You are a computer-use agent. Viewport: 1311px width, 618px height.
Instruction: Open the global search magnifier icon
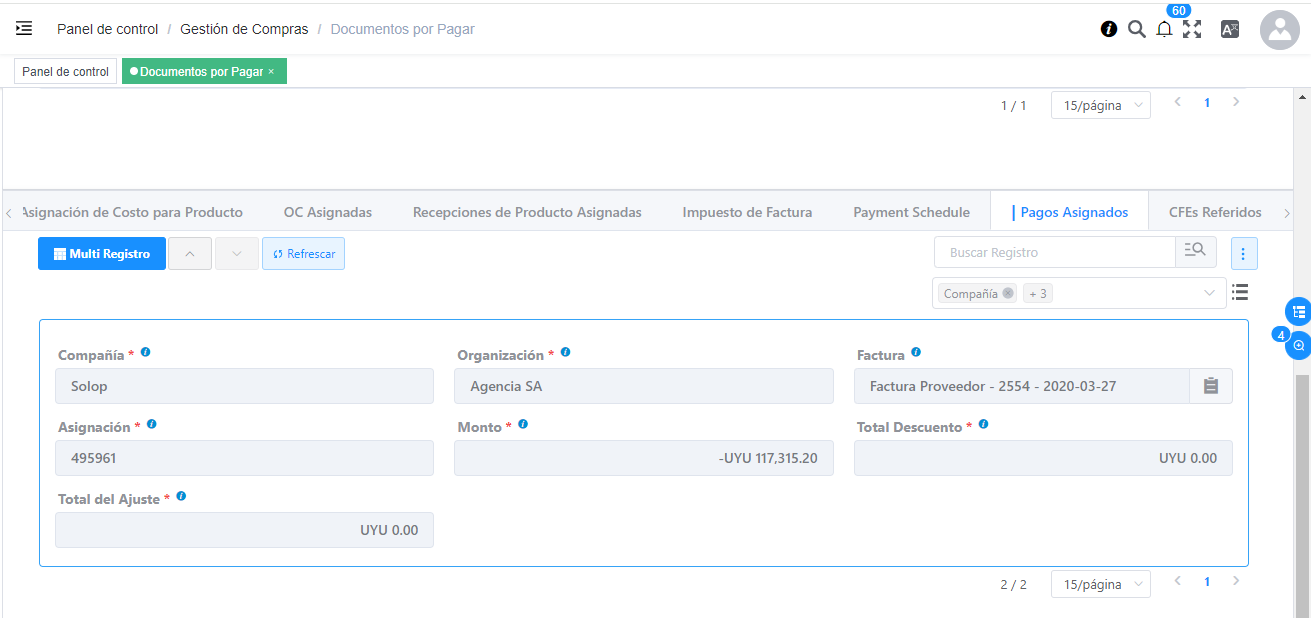coord(1136,29)
